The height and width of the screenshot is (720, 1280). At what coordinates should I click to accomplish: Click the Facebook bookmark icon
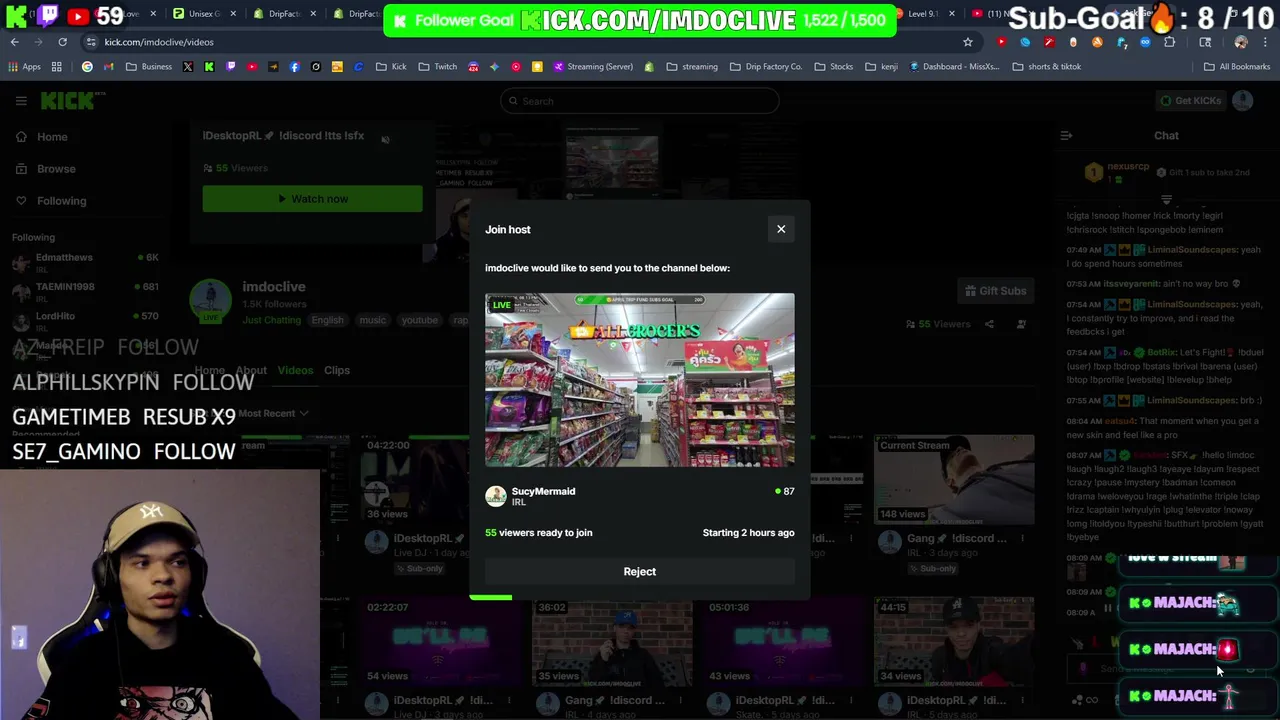pyautogui.click(x=294, y=67)
